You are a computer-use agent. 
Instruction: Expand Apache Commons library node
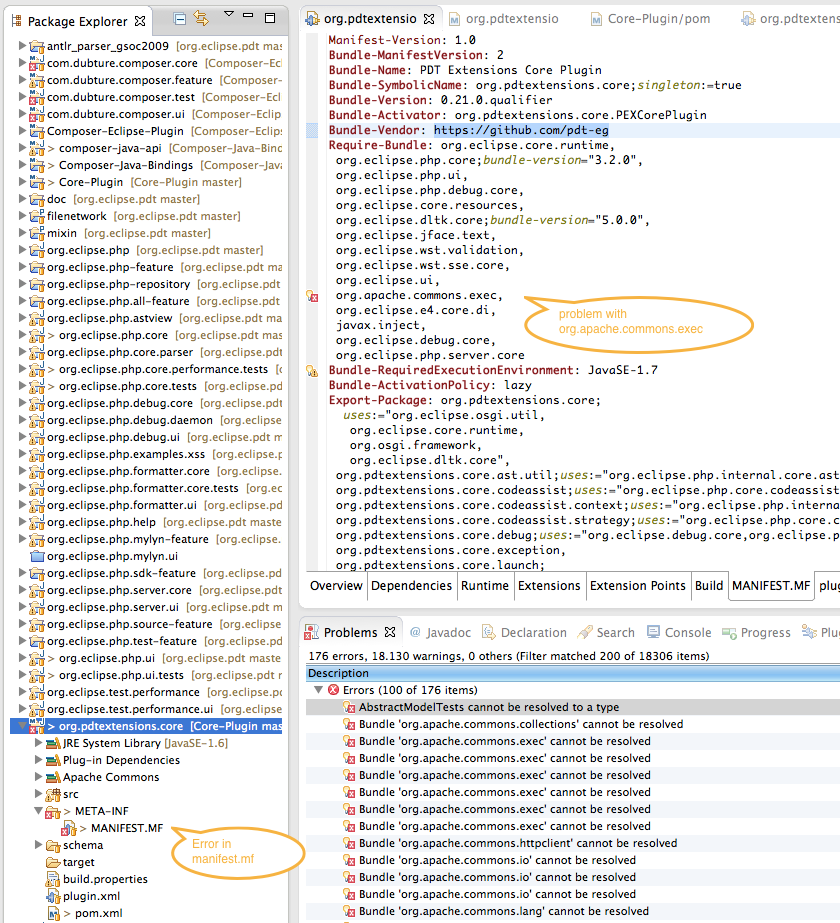click(38, 777)
